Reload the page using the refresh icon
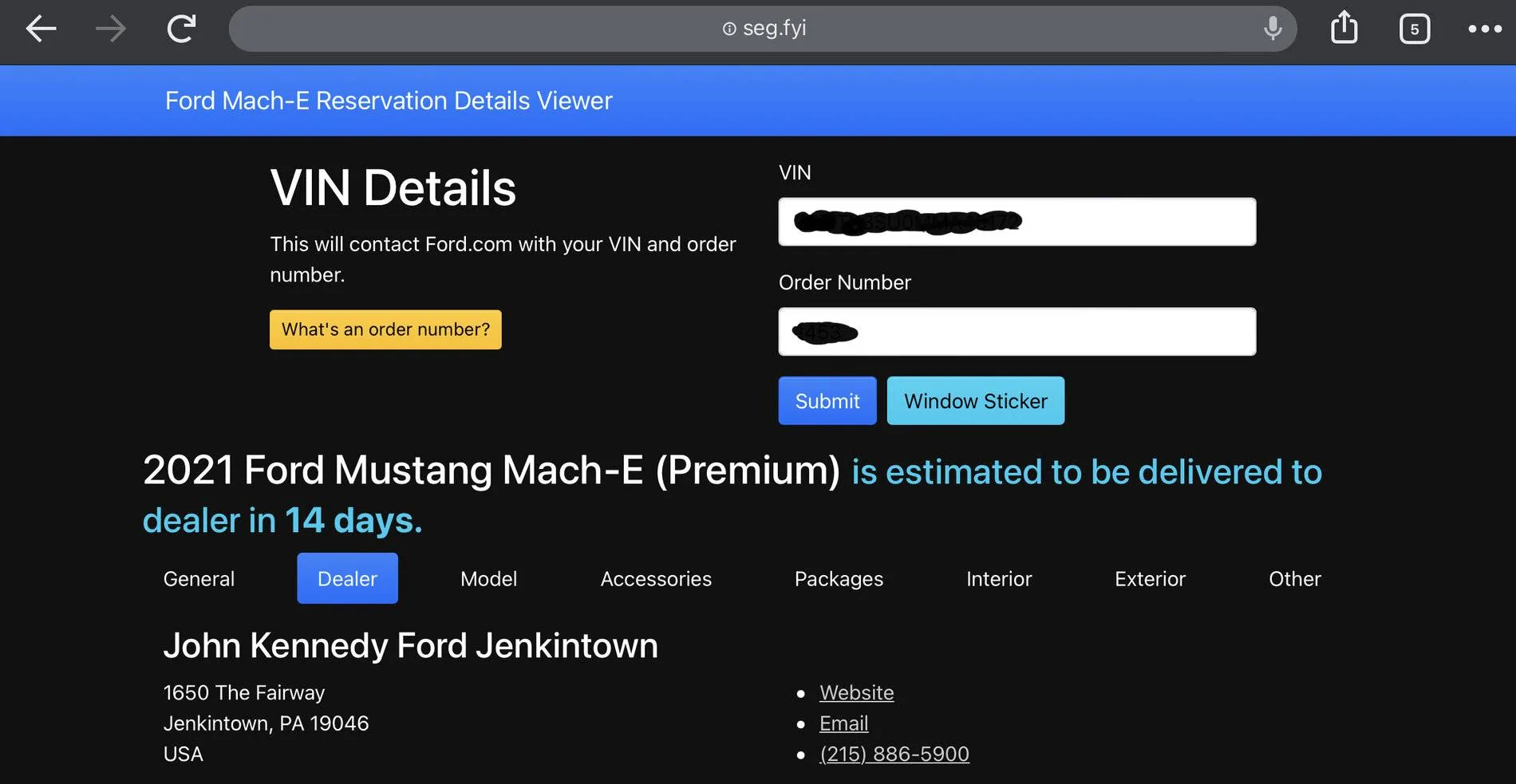This screenshot has height=784, width=1516. [x=181, y=29]
